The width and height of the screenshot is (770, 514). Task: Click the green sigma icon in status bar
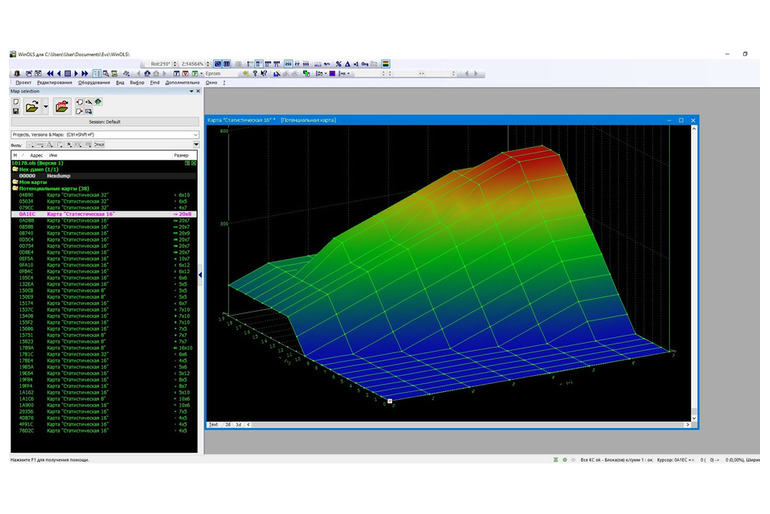pyautogui.click(x=555, y=460)
